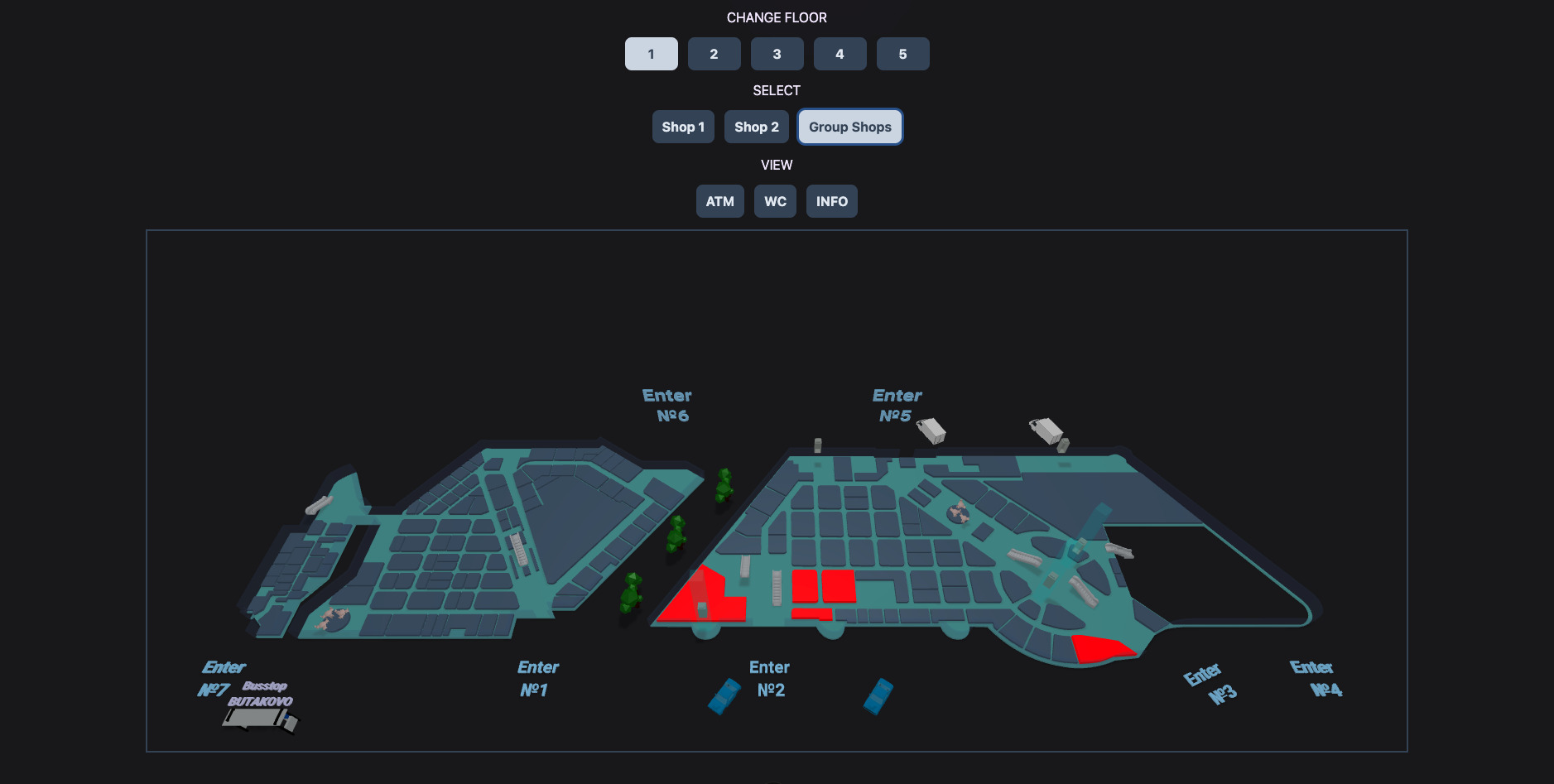Click the Enter №6 label
Image resolution: width=1554 pixels, height=784 pixels.
tap(667, 406)
